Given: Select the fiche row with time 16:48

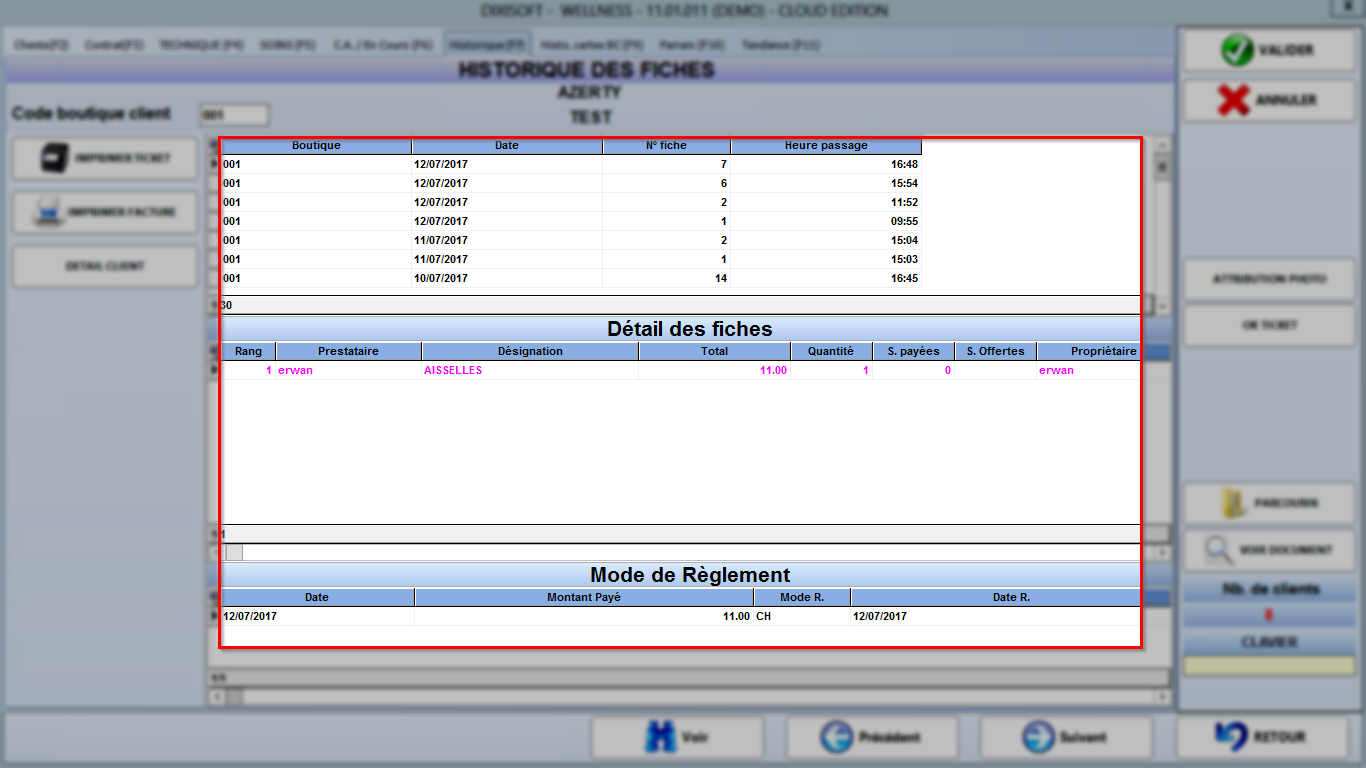Looking at the screenshot, I should pos(571,164).
